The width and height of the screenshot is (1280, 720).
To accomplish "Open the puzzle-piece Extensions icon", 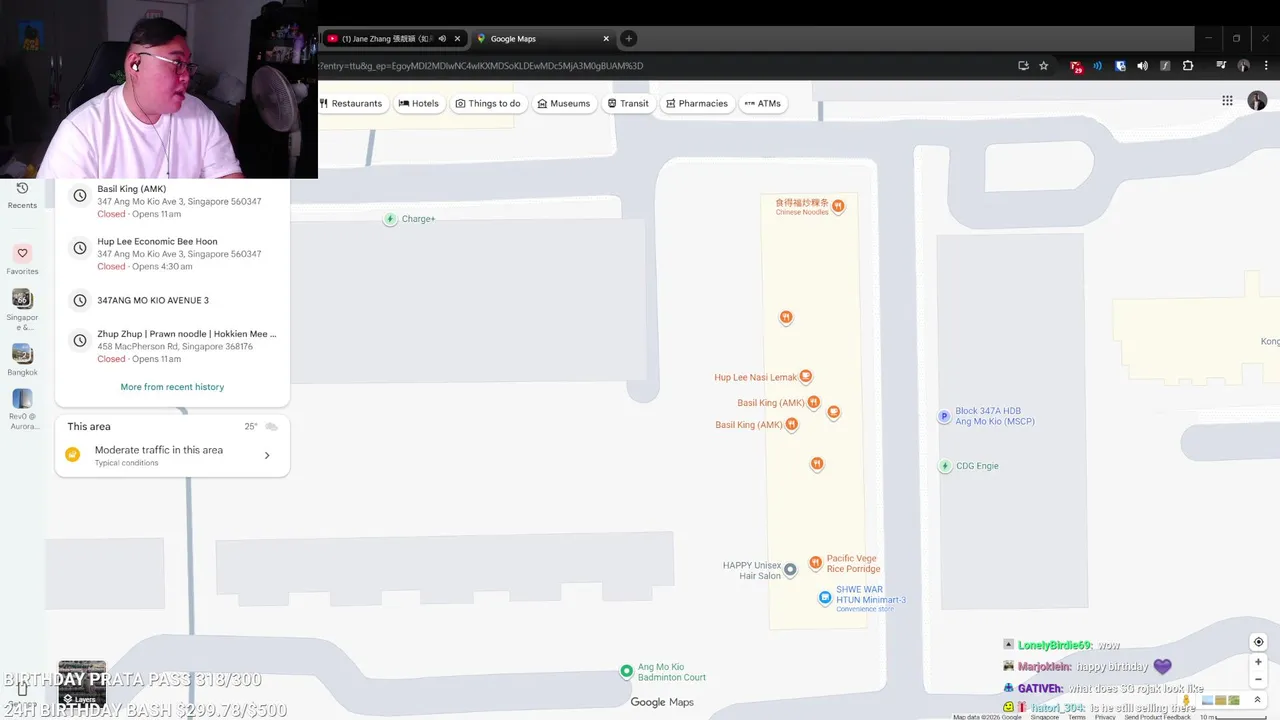I will point(1188,66).
